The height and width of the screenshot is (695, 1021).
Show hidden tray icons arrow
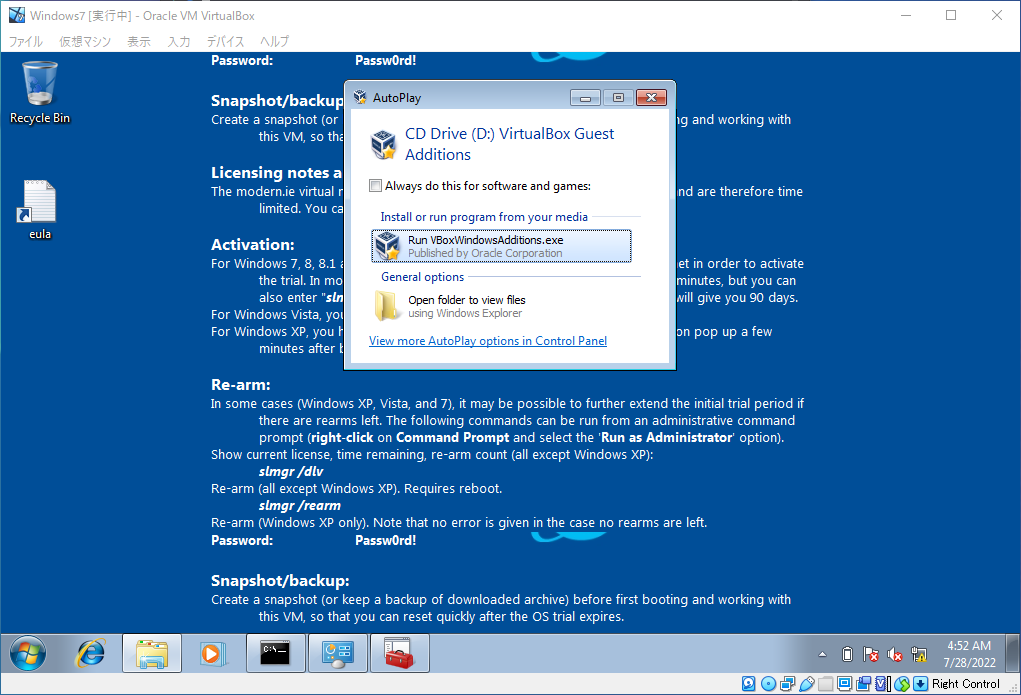[822, 654]
